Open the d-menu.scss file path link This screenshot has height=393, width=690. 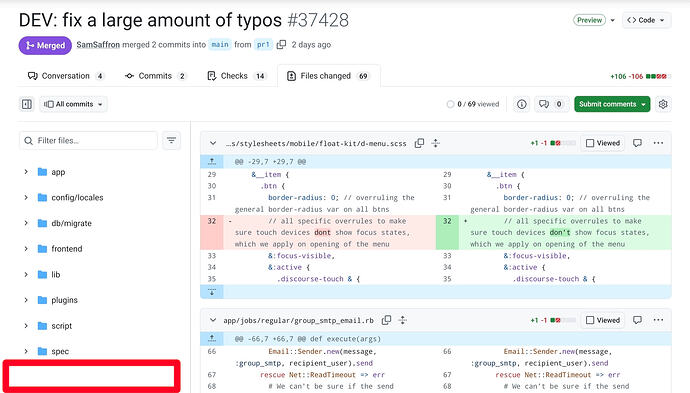(x=316, y=143)
